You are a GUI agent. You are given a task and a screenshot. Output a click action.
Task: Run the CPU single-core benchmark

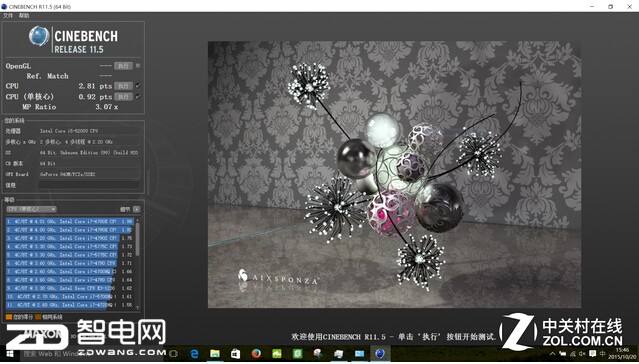(x=123, y=97)
